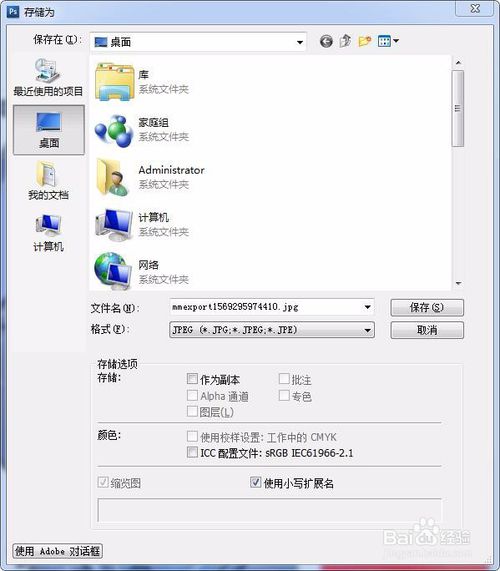Click the Back navigation arrow icon

326,42
